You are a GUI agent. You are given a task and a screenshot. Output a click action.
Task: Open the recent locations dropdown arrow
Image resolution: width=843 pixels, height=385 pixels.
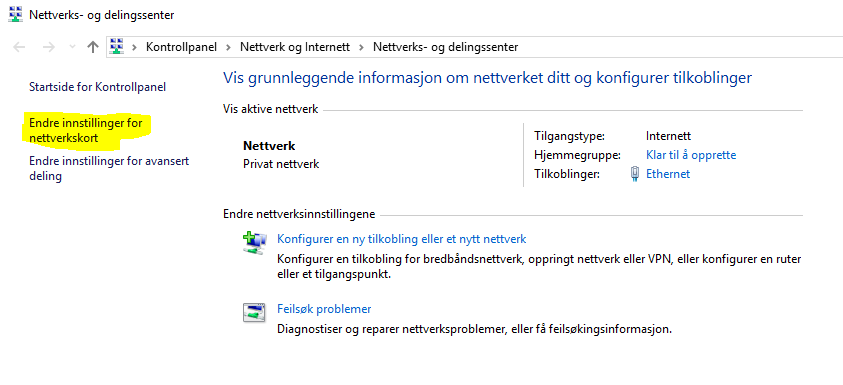pos(73,47)
